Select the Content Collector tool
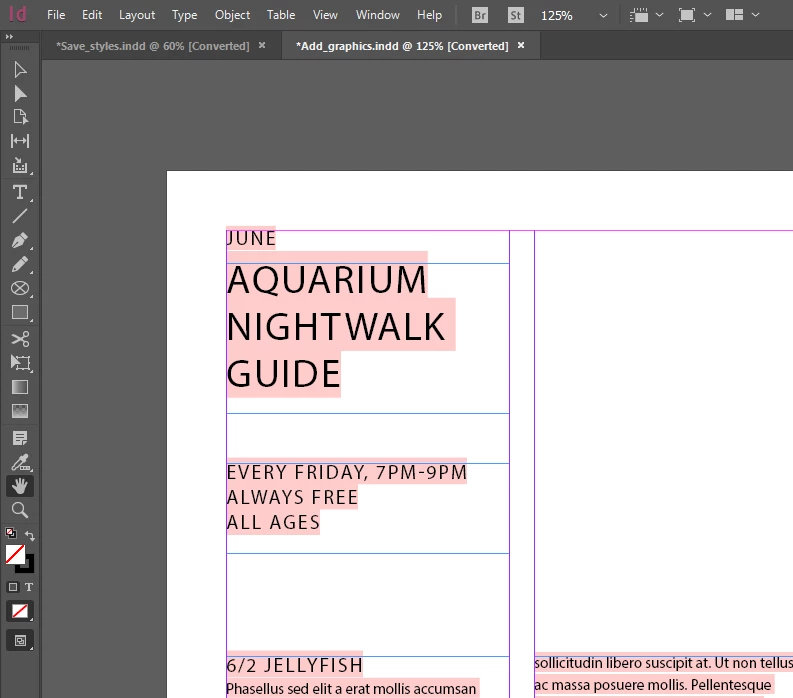This screenshot has height=698, width=793. tap(20, 165)
